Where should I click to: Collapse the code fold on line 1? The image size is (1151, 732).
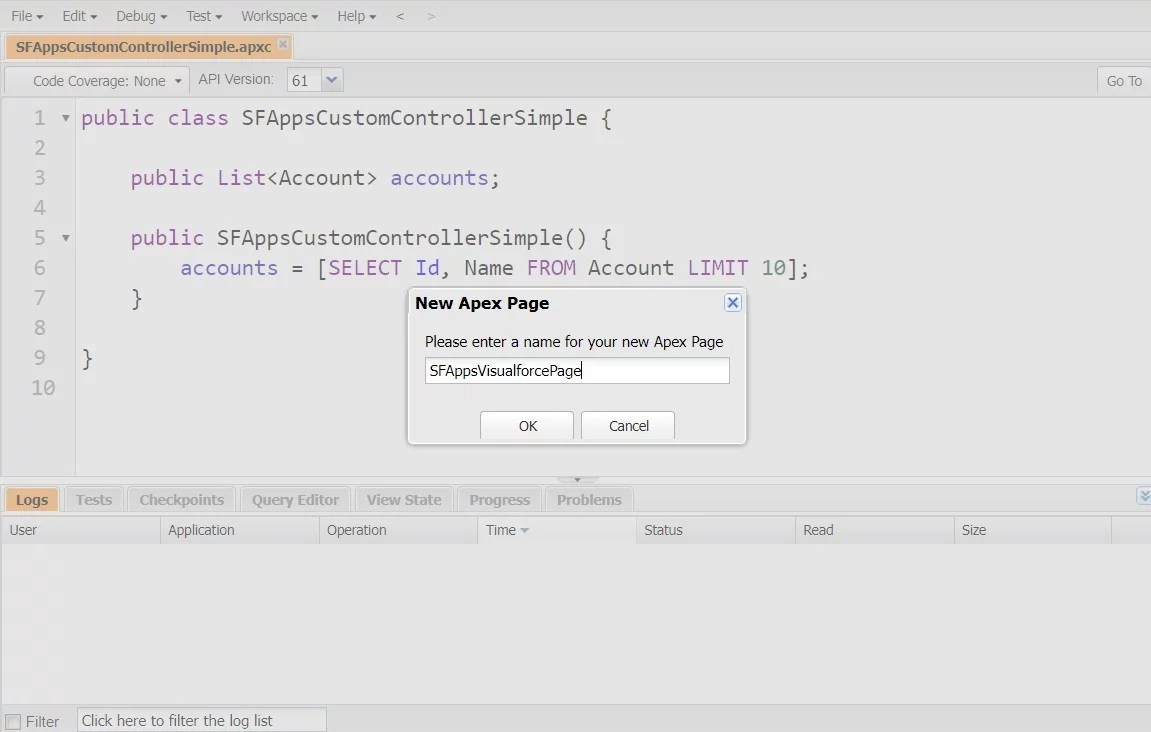pos(63,117)
